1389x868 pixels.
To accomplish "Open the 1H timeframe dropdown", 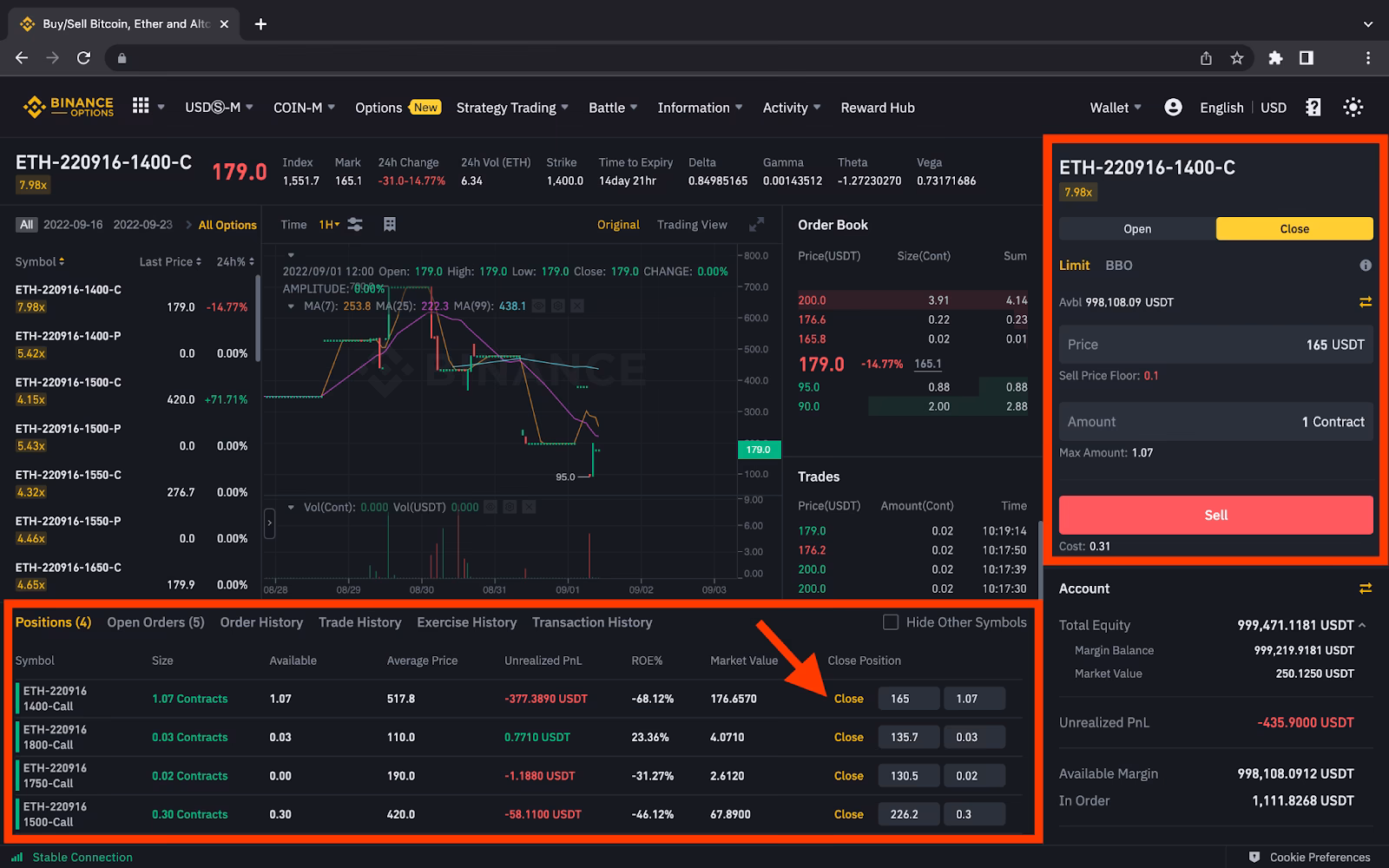I will pyautogui.click(x=328, y=224).
